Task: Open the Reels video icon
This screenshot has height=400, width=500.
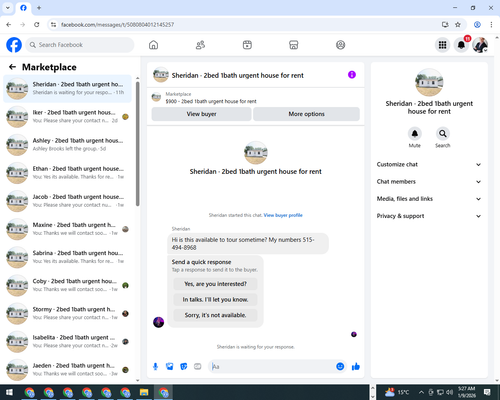Action: click(x=247, y=45)
